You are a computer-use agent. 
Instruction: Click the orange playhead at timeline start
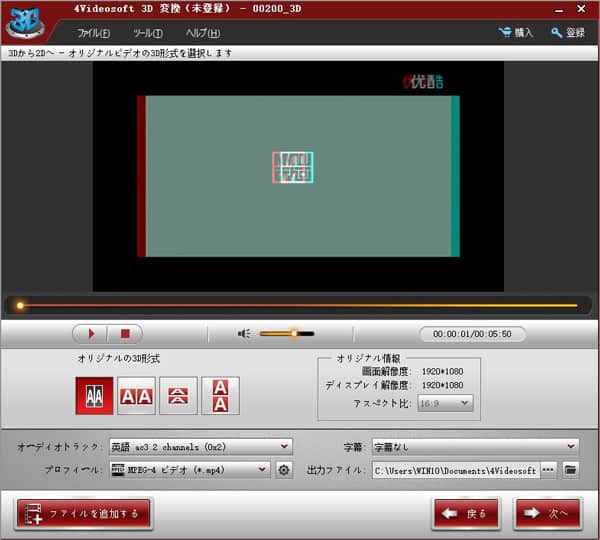tap(20, 305)
